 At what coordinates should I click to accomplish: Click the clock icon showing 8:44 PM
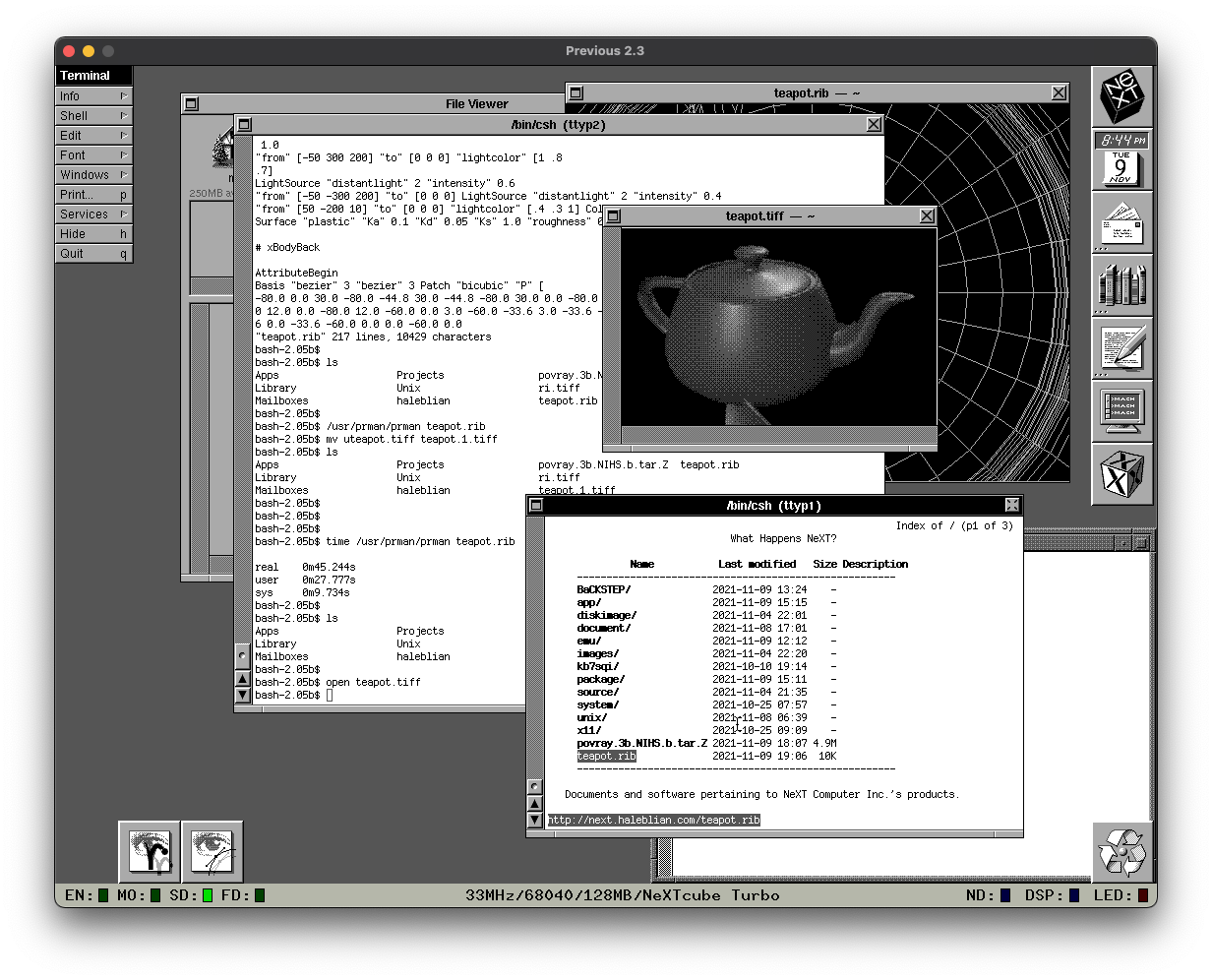point(1121,140)
